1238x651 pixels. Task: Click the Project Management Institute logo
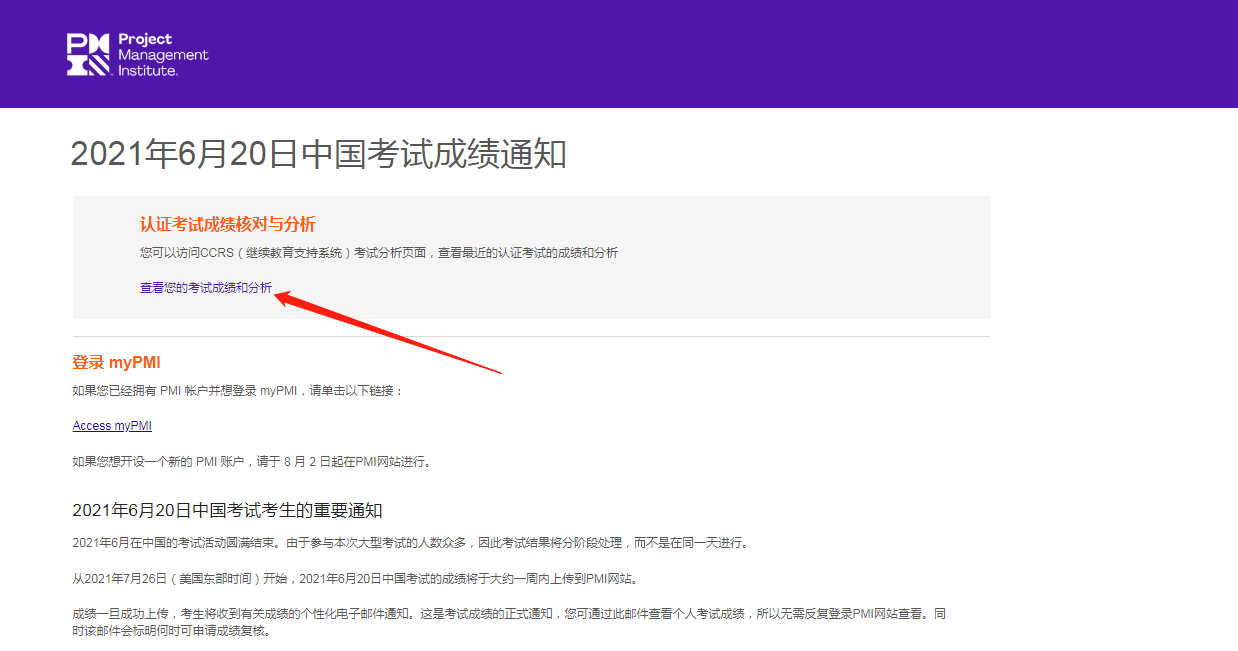tap(138, 54)
